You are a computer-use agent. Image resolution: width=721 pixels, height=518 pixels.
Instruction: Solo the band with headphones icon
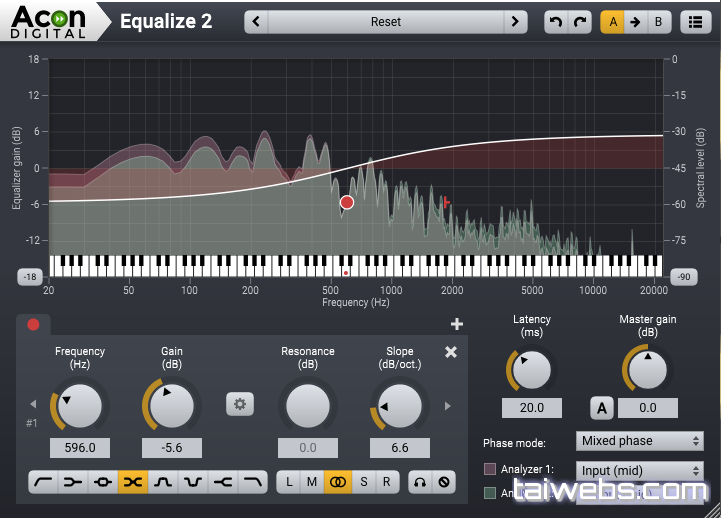[420, 482]
